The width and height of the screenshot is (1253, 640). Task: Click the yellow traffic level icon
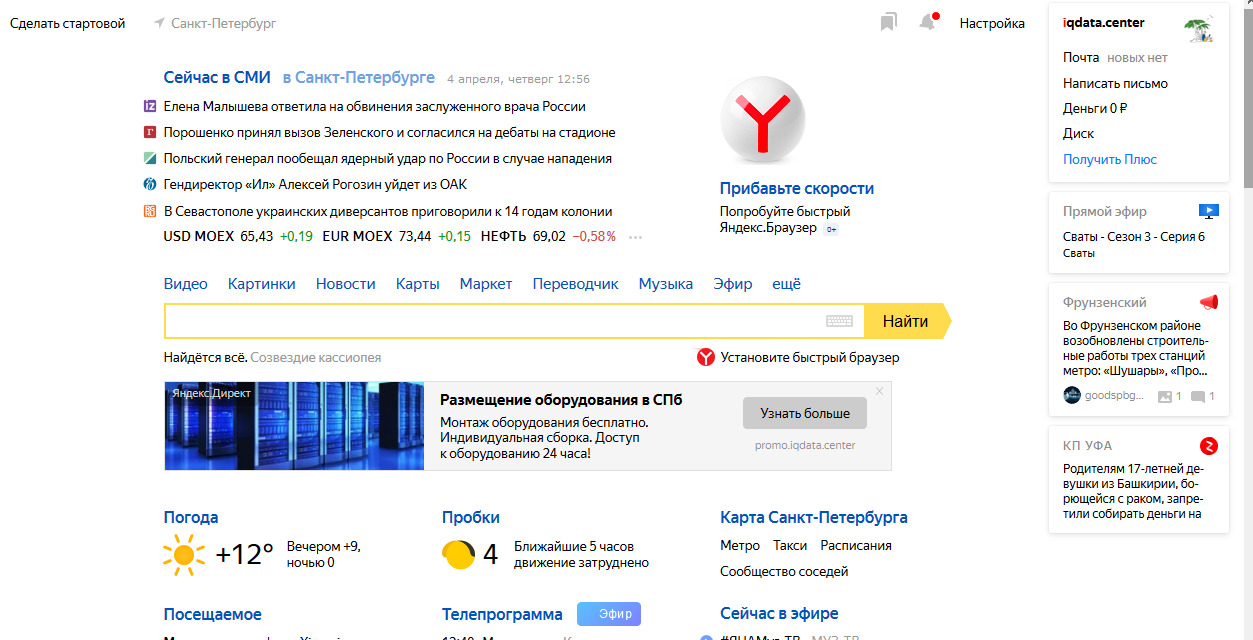coord(459,554)
